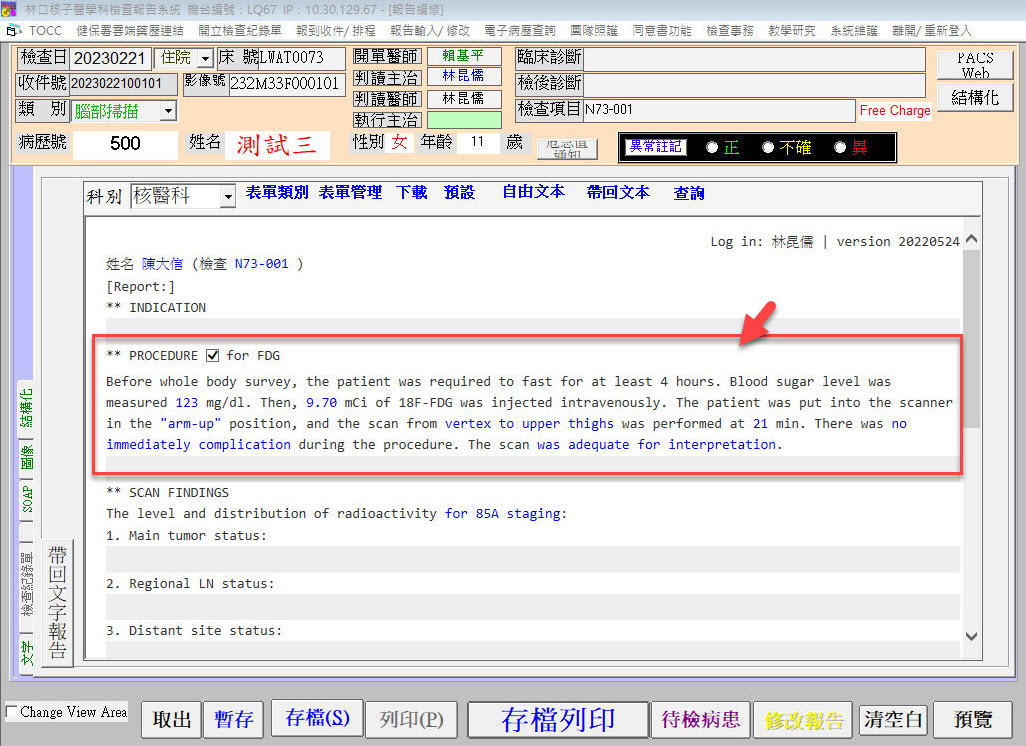The height and width of the screenshot is (746, 1026).
Task: Click the scroll down arrow in report
Action: [970, 636]
